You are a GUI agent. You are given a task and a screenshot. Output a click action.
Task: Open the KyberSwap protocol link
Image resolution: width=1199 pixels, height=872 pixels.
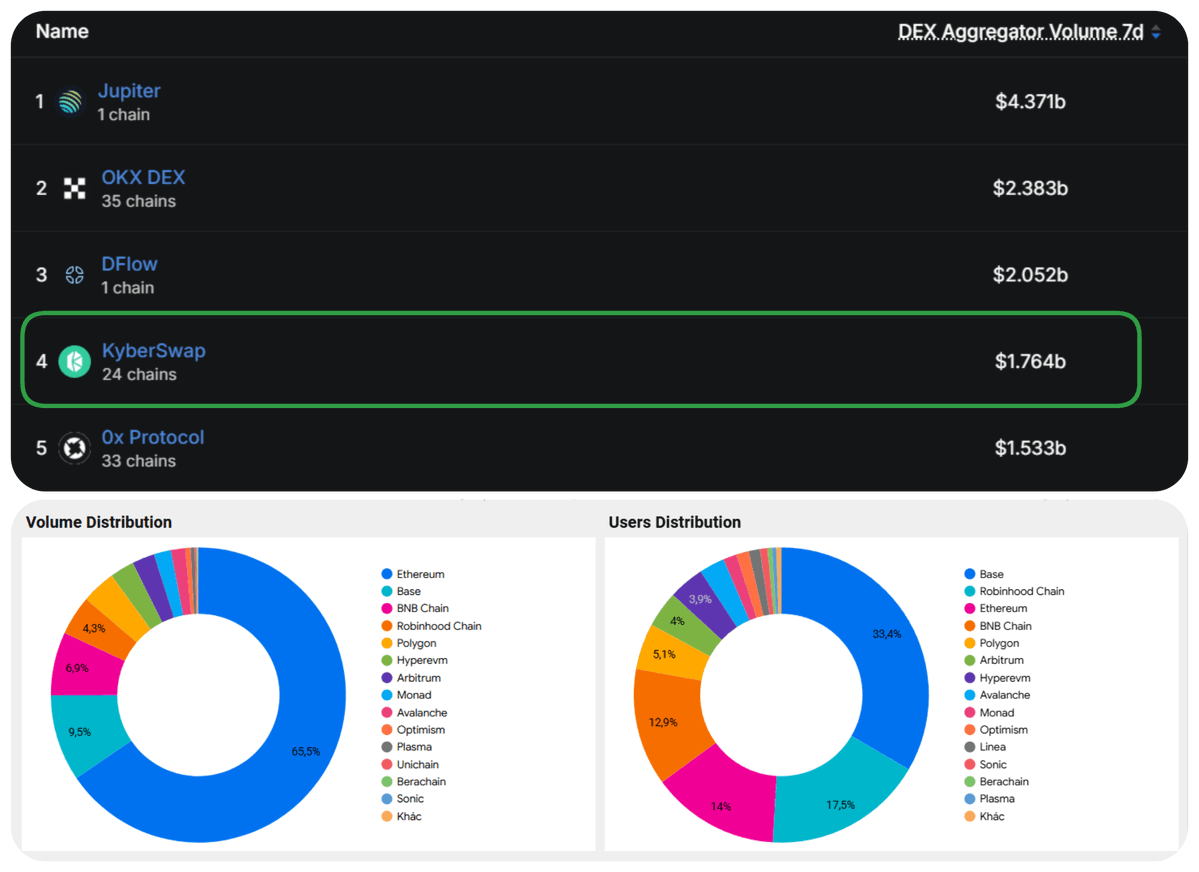154,350
